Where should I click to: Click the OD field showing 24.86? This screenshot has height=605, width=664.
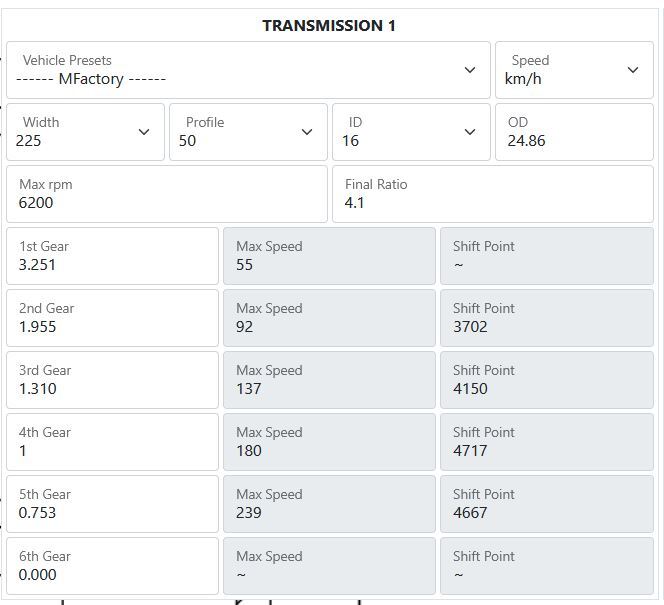click(574, 132)
